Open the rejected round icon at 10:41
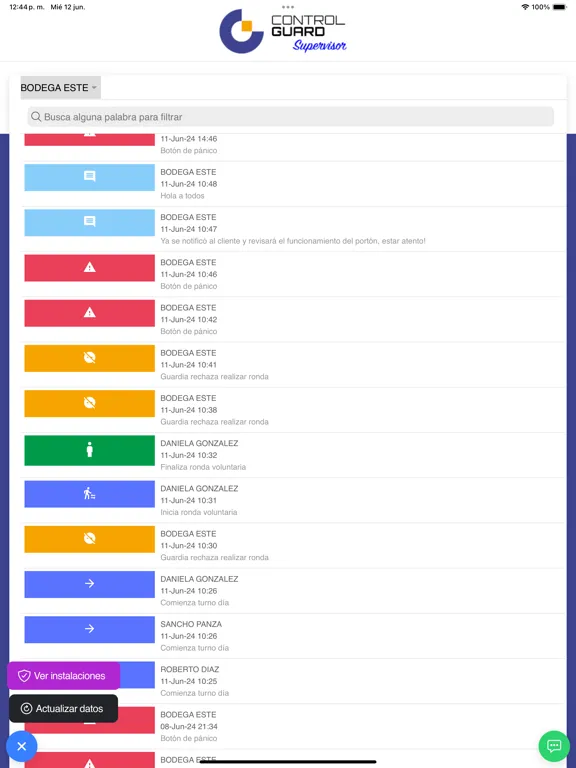576x768 pixels. [90, 358]
